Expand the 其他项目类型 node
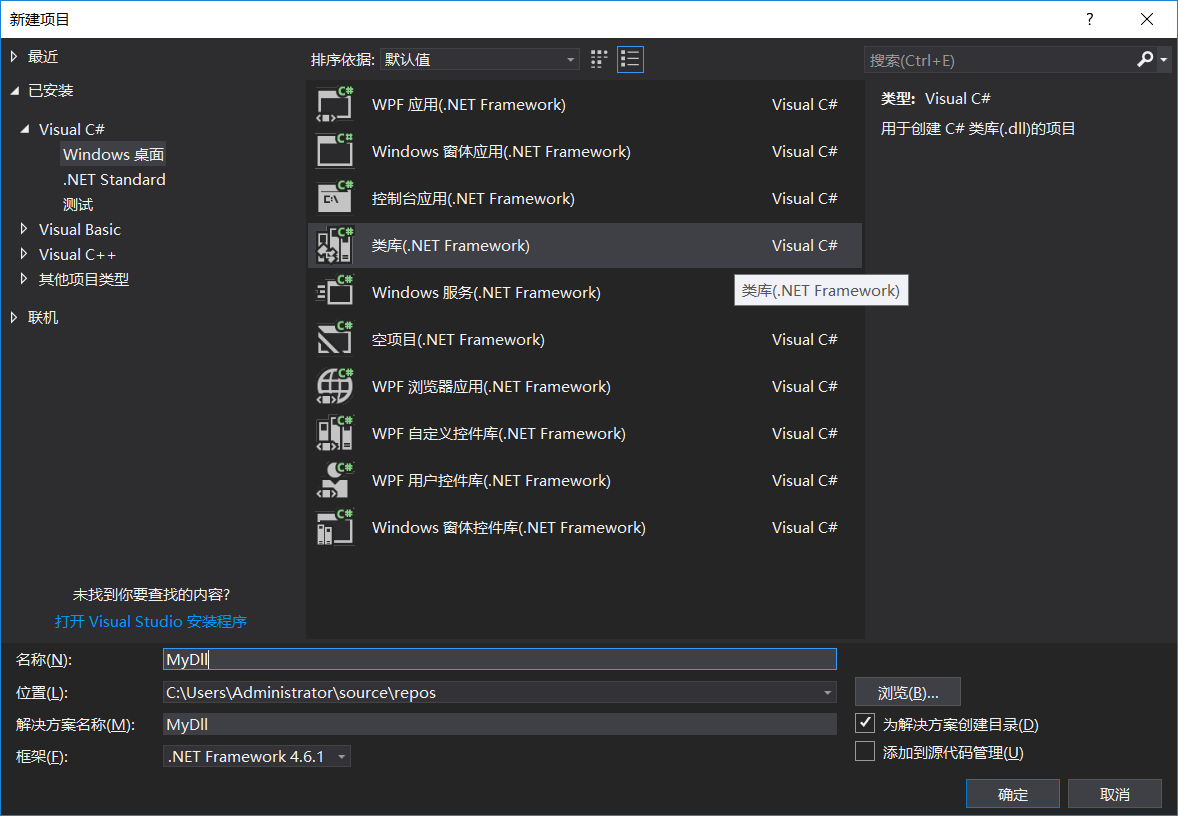This screenshot has height=816, width=1178. click(24, 279)
